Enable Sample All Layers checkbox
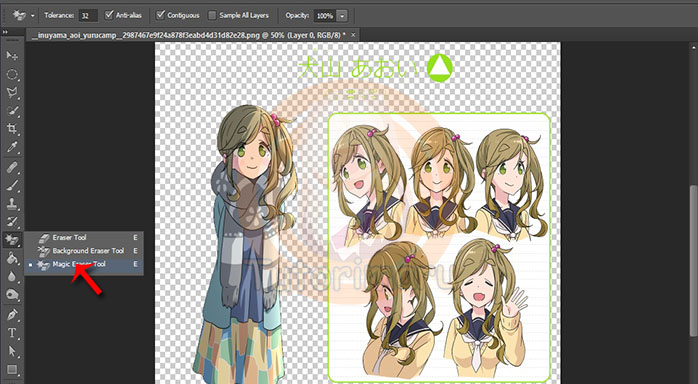 (x=212, y=15)
